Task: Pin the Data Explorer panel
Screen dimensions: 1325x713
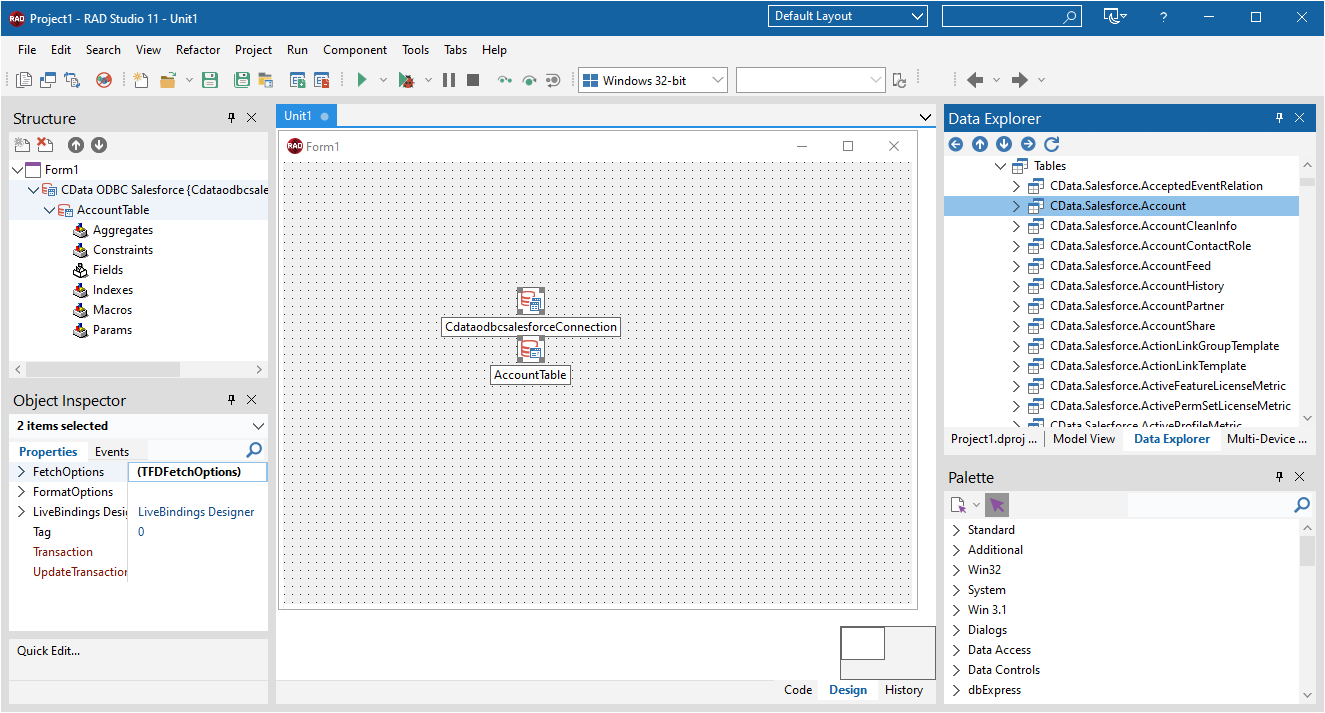Action: [x=1279, y=118]
